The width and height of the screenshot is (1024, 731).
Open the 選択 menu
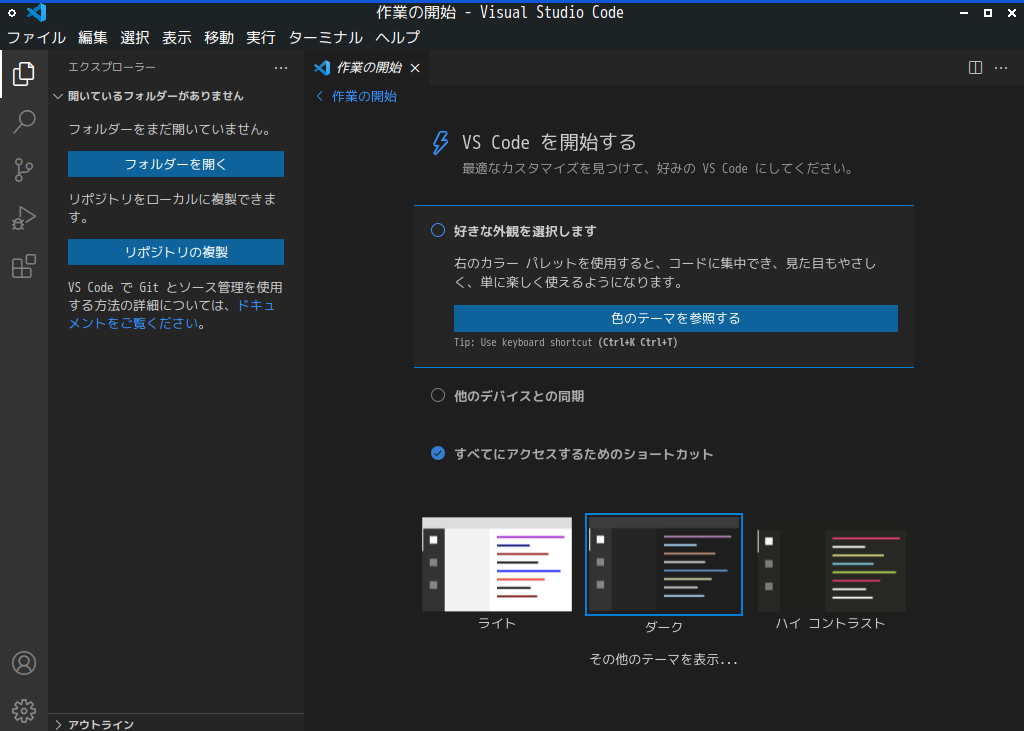pos(135,38)
